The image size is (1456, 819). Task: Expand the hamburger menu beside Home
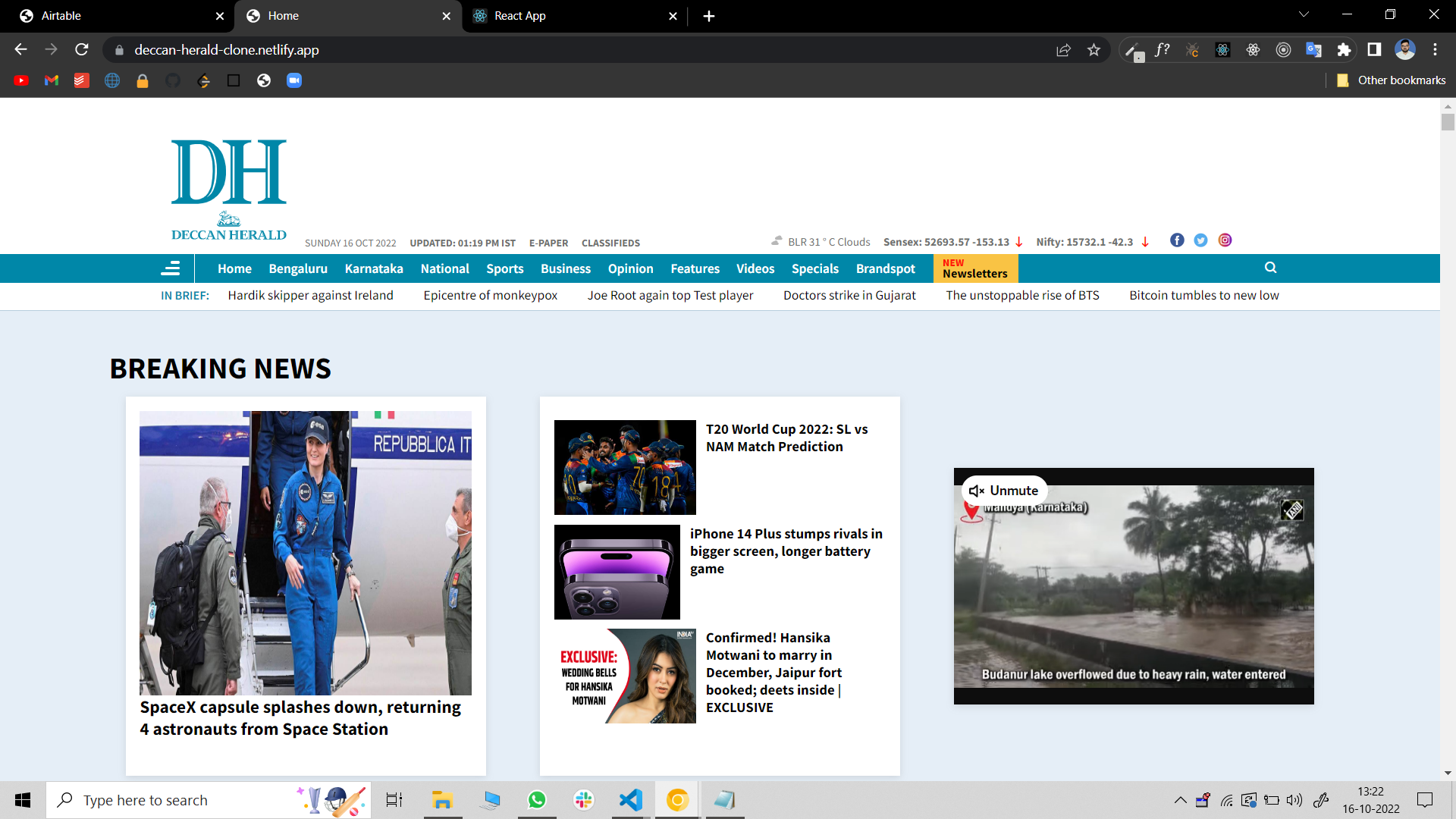point(171,268)
